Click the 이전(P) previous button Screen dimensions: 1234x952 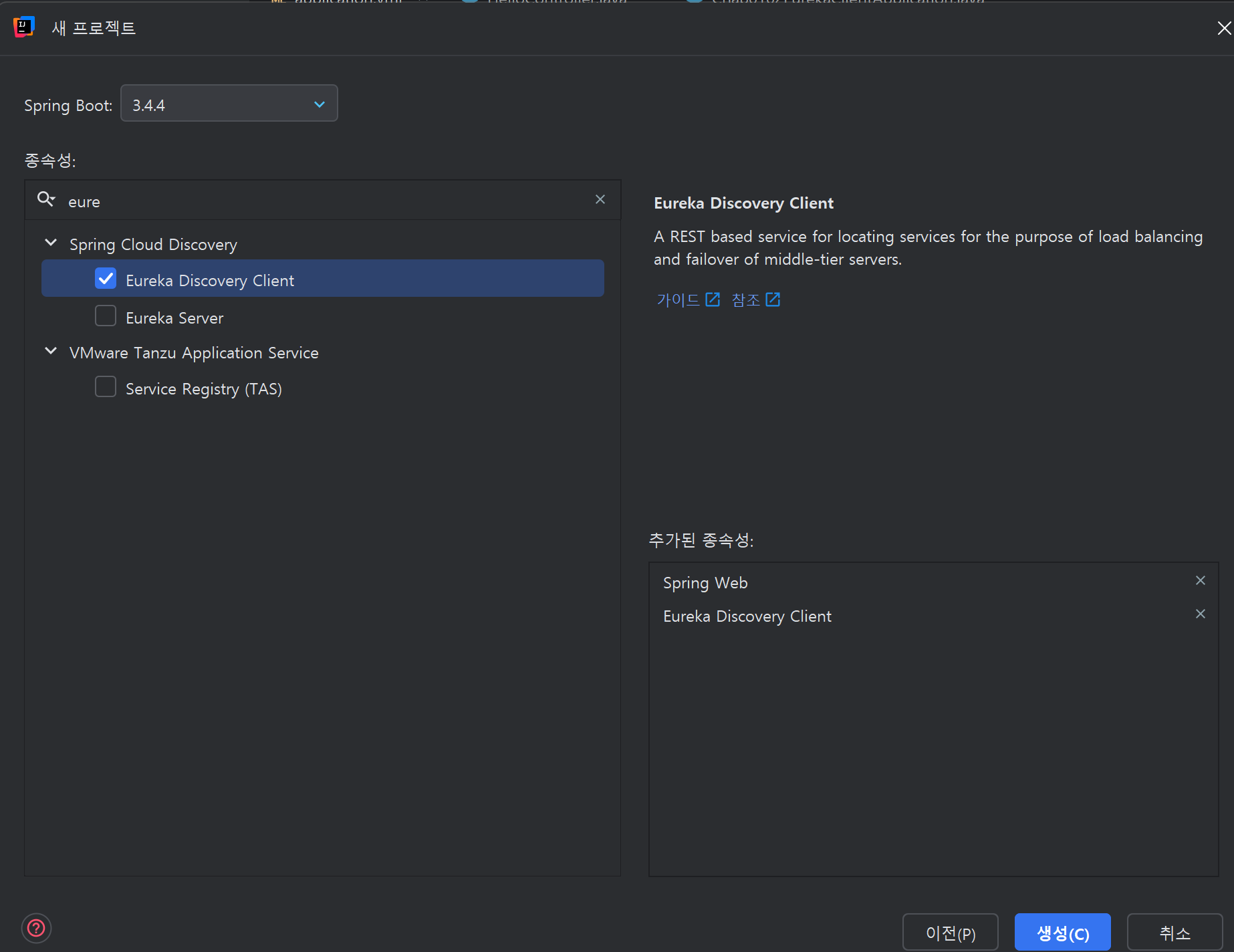951,933
